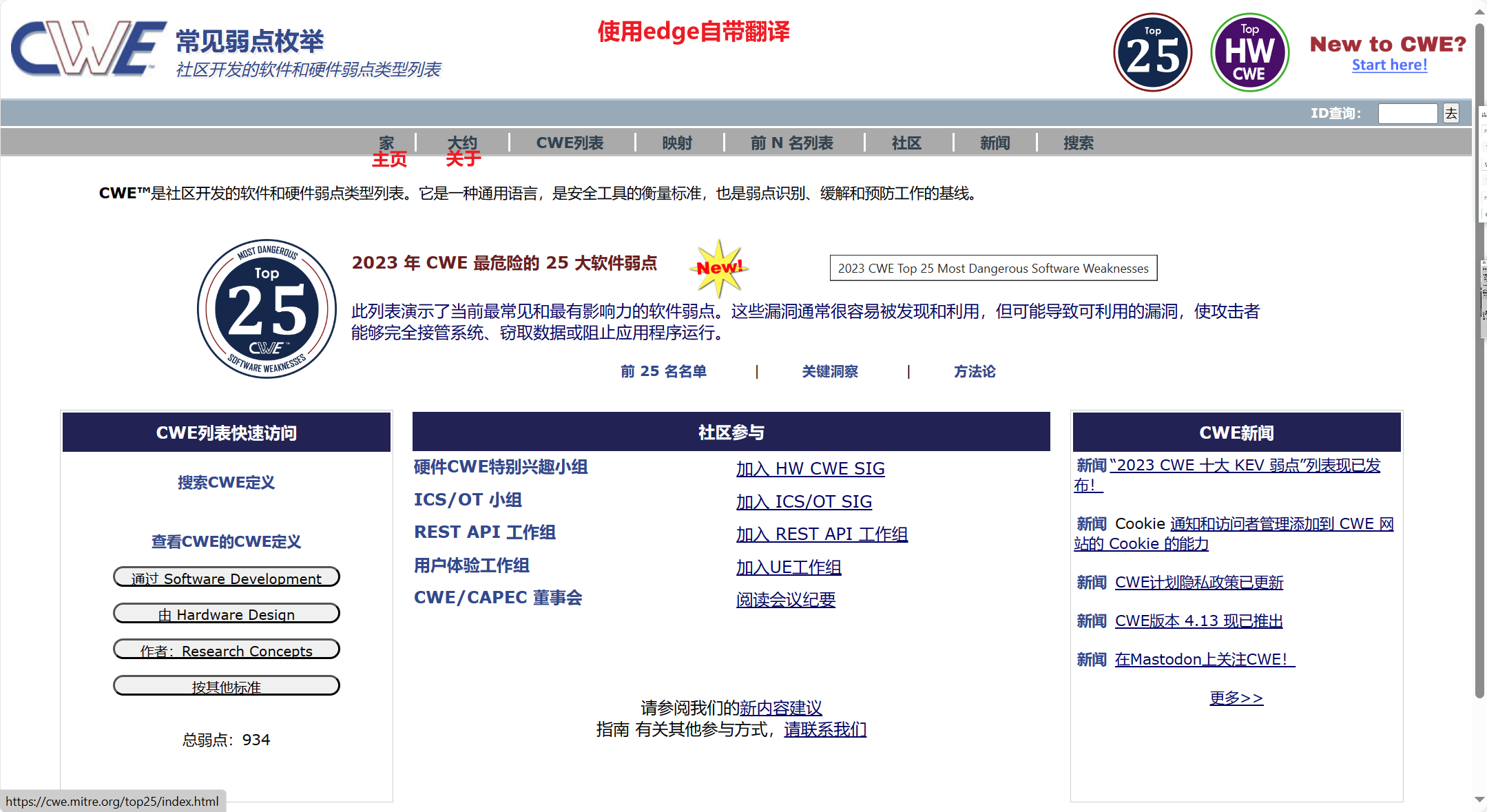The height and width of the screenshot is (812, 1487).
Task: Click the large Top 25 Software Weaknesses emblem
Action: tap(267, 309)
